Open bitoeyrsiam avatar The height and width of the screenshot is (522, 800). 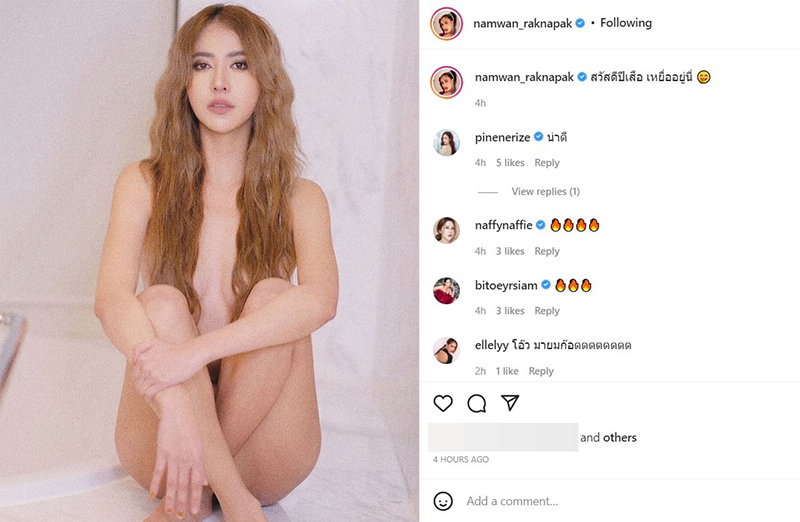[446, 291]
